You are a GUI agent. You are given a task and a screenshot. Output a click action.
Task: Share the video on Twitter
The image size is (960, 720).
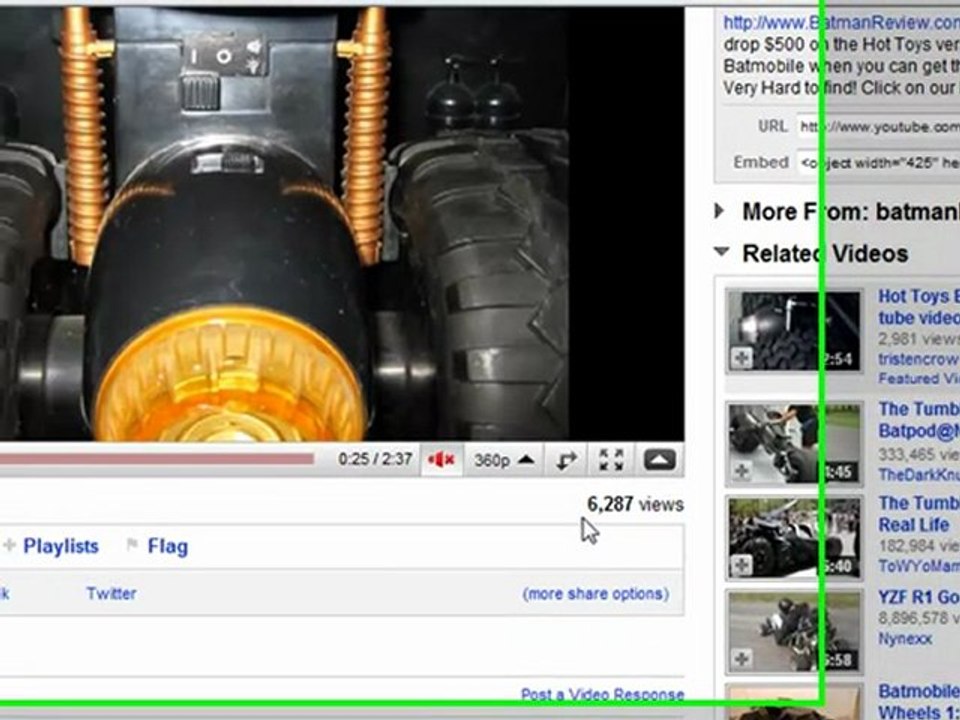pos(111,593)
